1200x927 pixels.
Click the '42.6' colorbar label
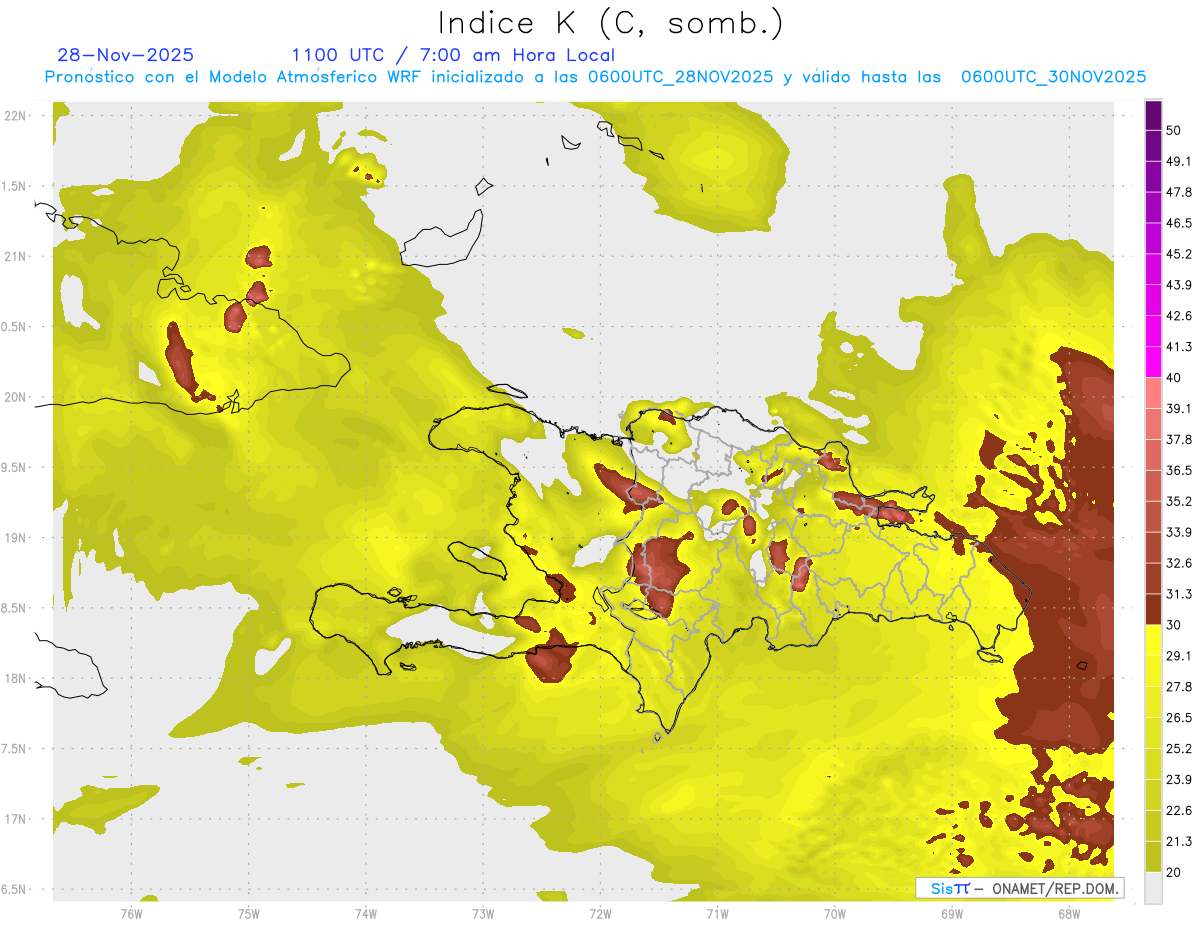coord(1179,316)
